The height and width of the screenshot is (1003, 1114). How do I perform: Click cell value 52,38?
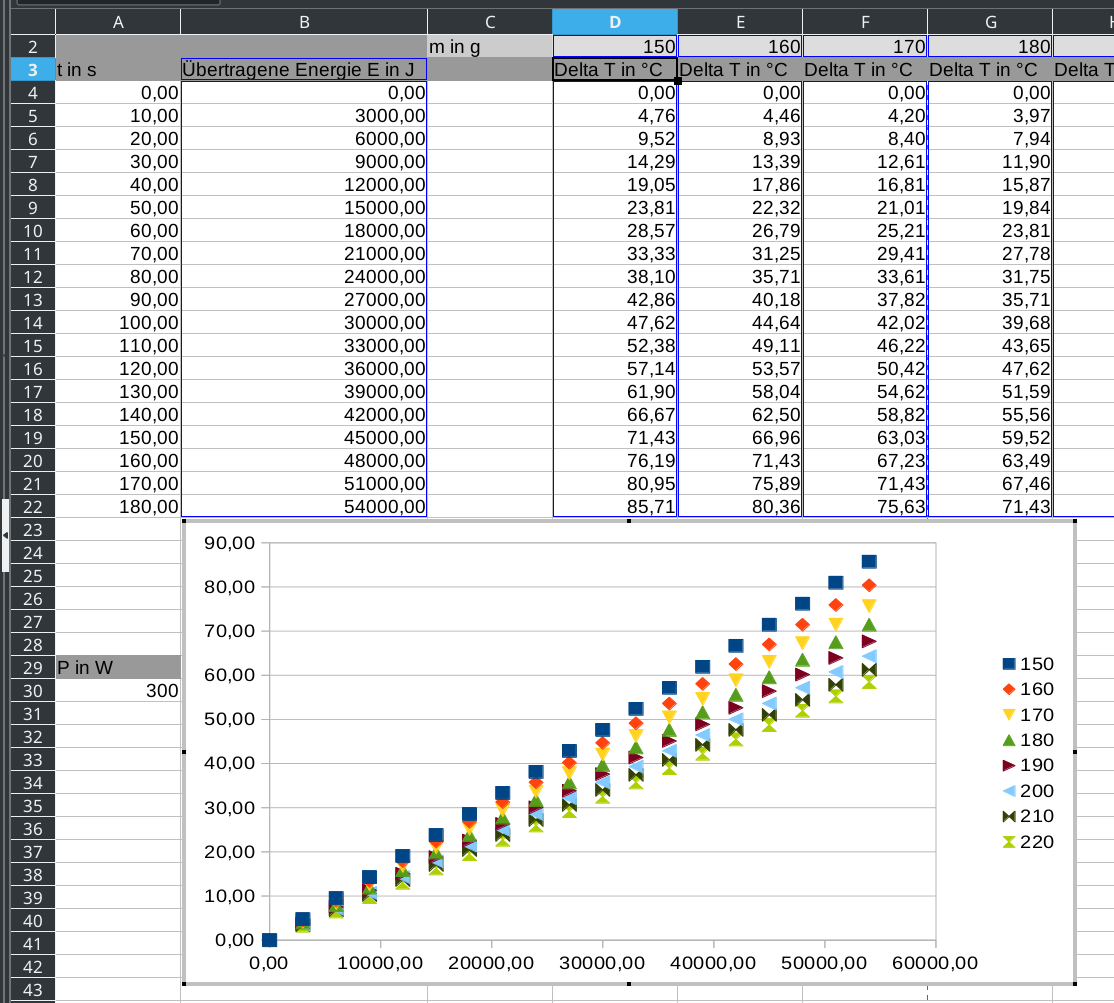pyautogui.click(x=615, y=346)
